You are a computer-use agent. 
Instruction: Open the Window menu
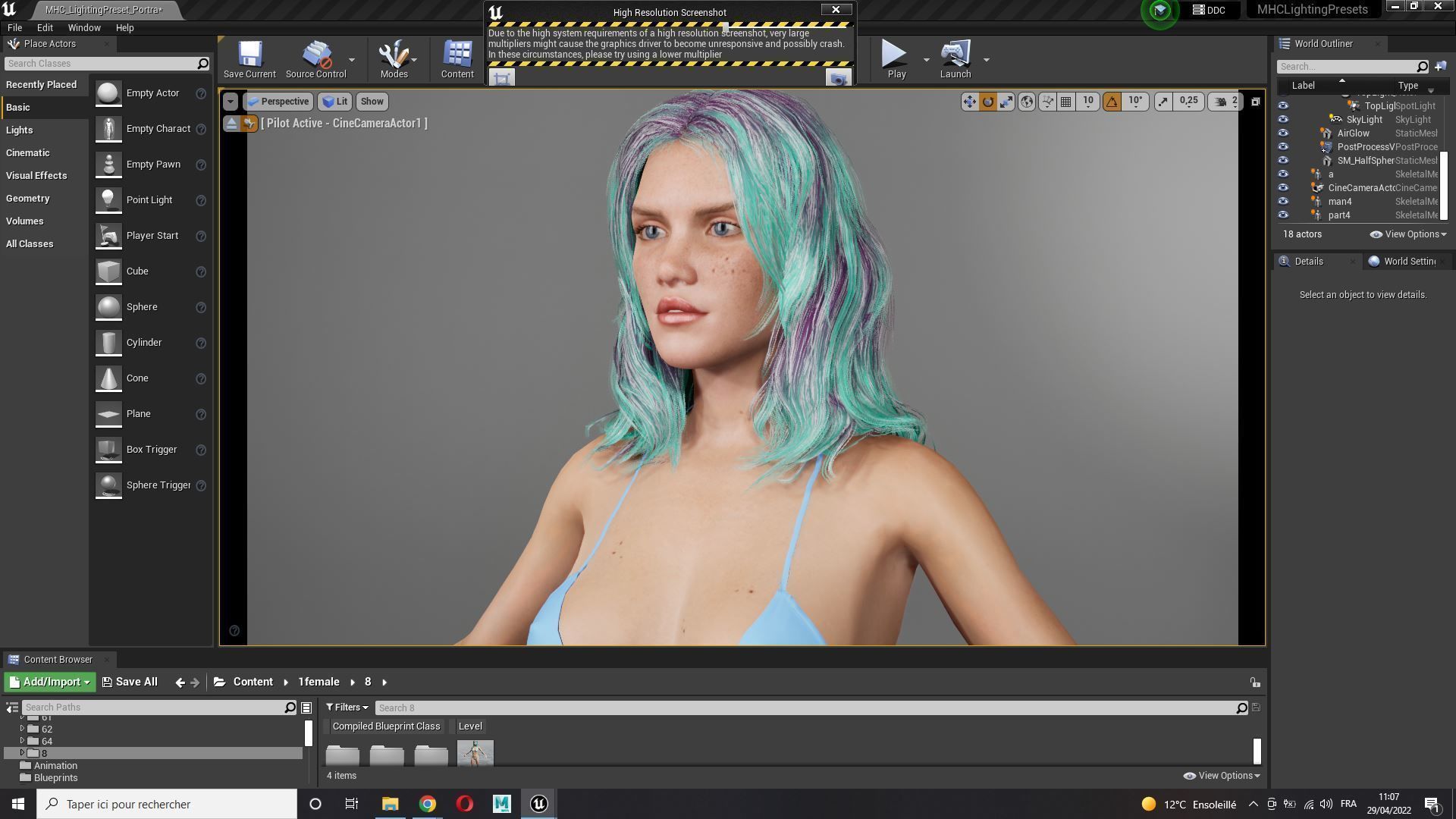[x=84, y=27]
